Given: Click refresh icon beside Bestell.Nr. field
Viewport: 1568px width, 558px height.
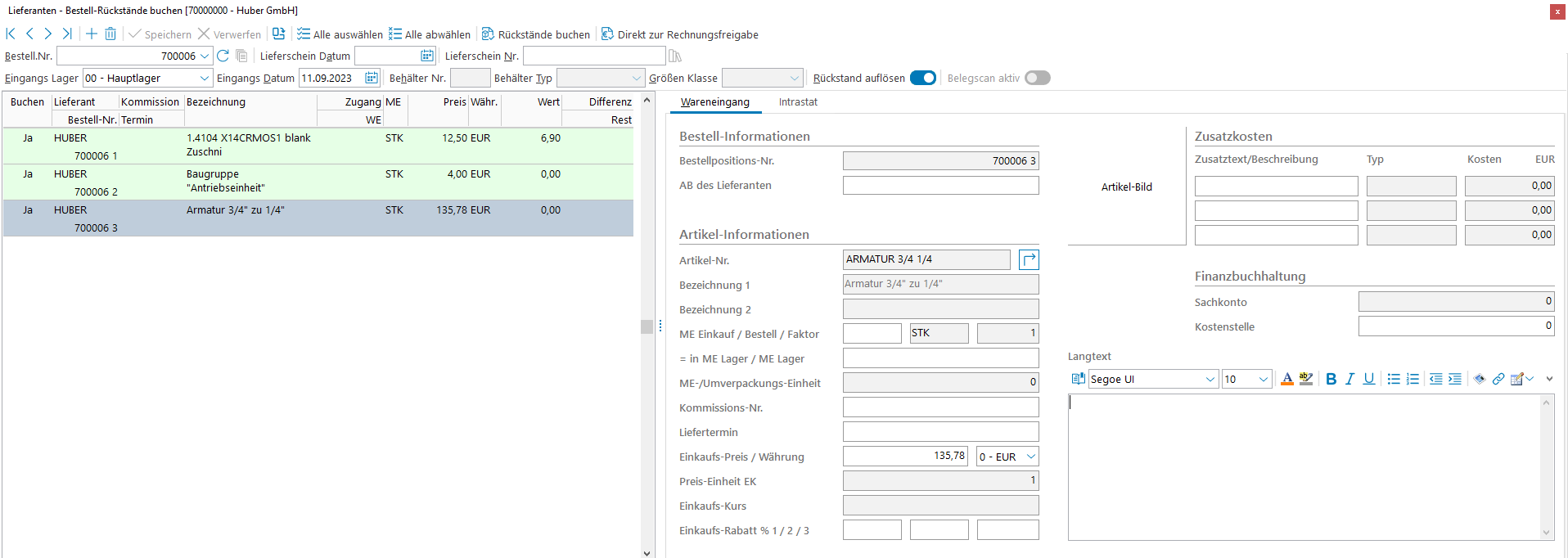Looking at the screenshot, I should (223, 56).
